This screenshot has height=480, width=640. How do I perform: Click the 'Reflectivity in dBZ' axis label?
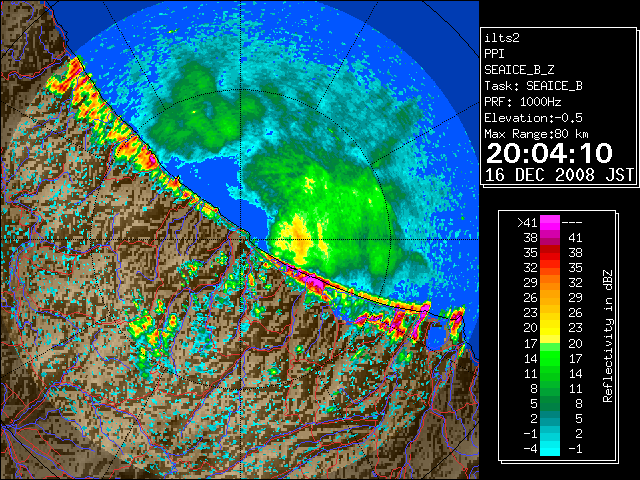pos(608,336)
